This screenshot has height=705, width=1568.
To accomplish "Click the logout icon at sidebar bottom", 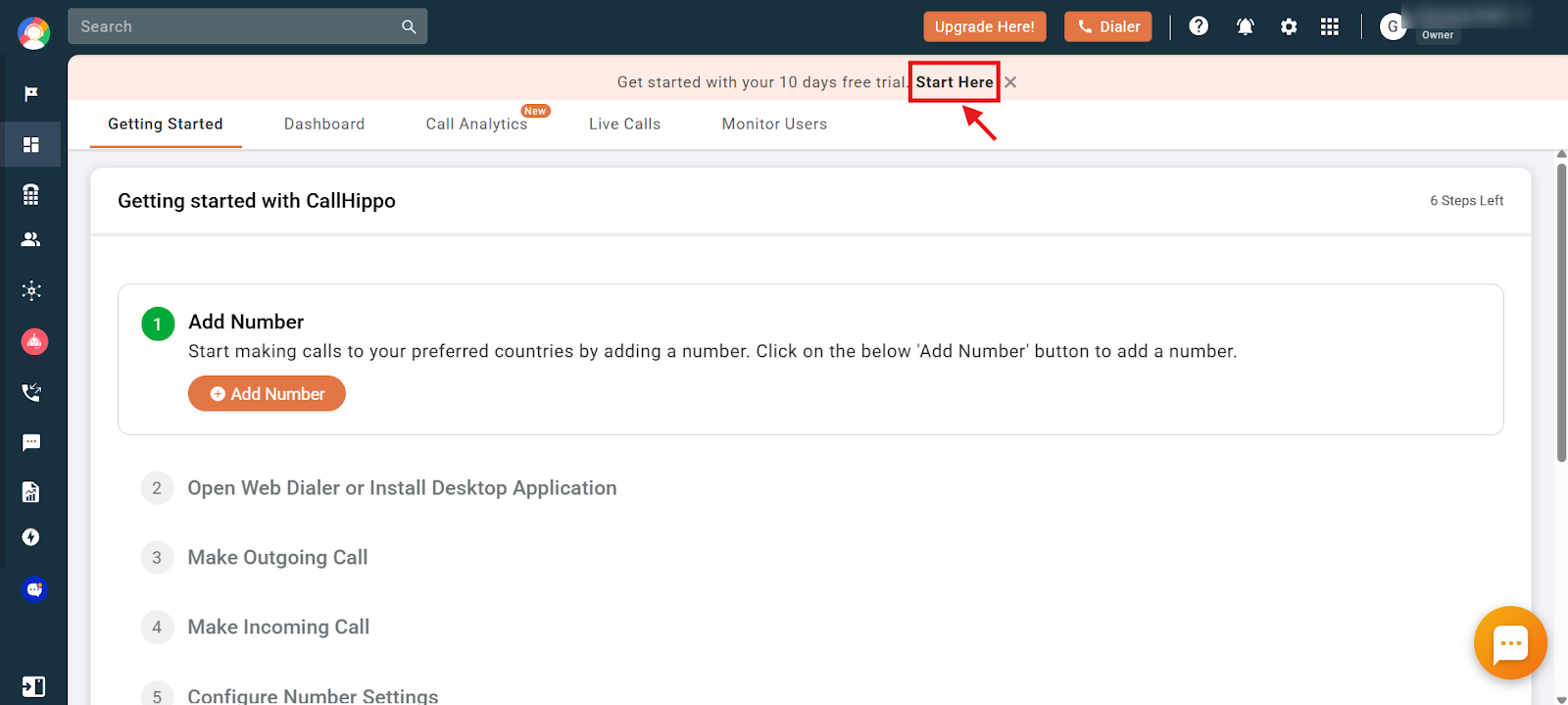I will click(33, 686).
